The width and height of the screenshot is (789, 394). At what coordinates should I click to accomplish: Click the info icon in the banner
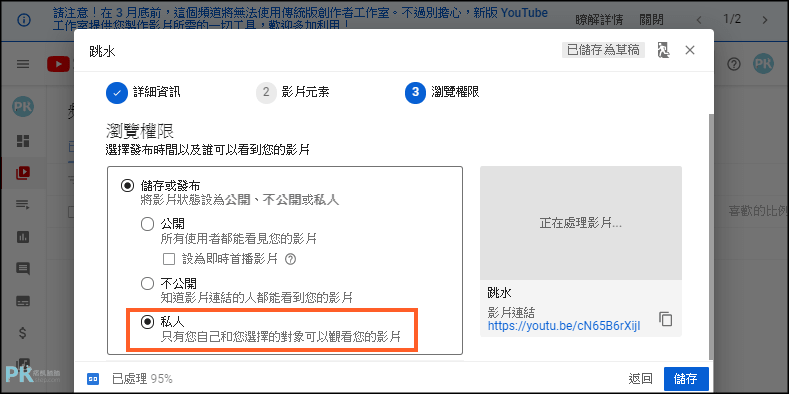click(23, 20)
